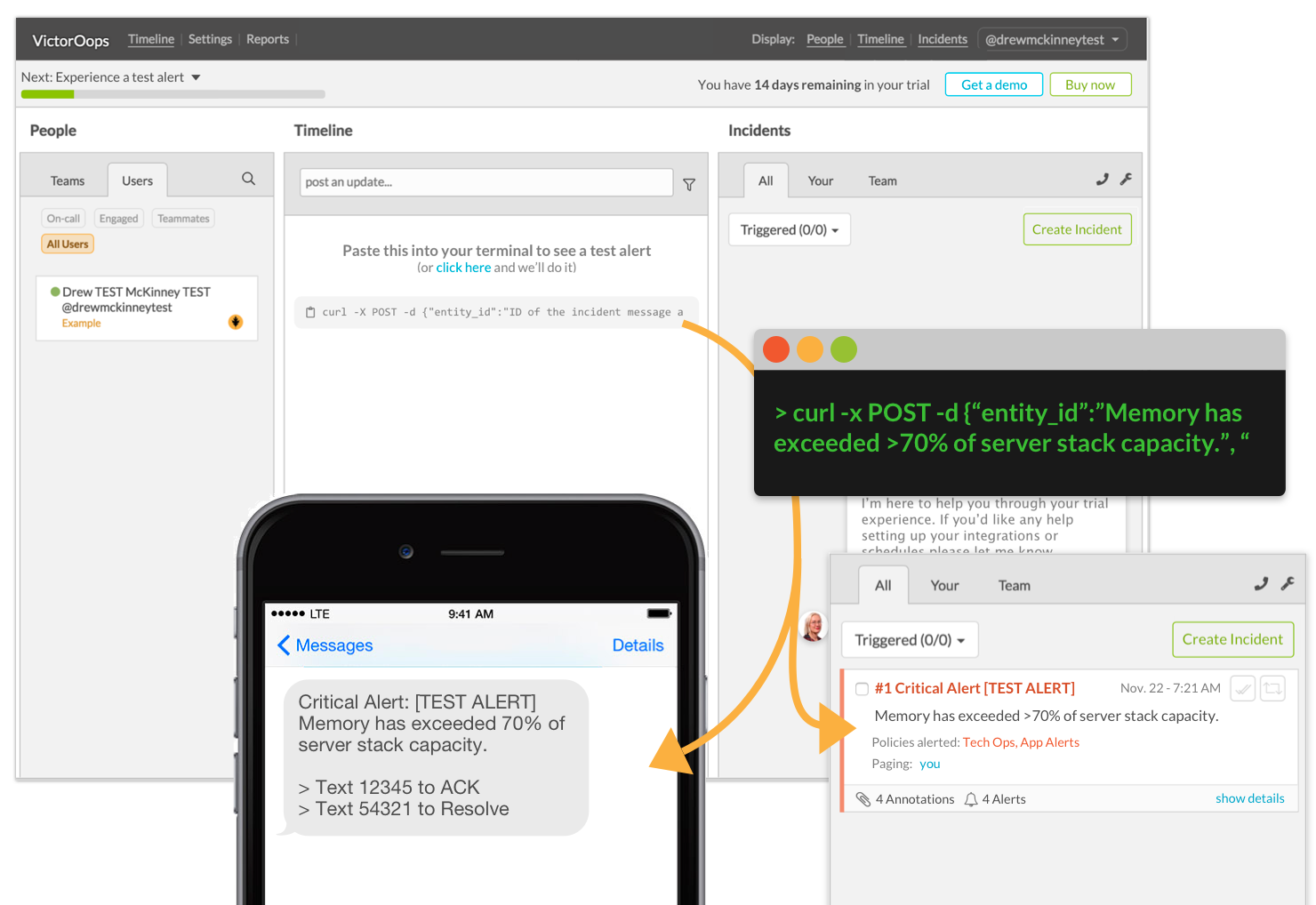Check the box for incident #1
Viewport: 1316px width, 905px height.
pyautogui.click(x=862, y=689)
